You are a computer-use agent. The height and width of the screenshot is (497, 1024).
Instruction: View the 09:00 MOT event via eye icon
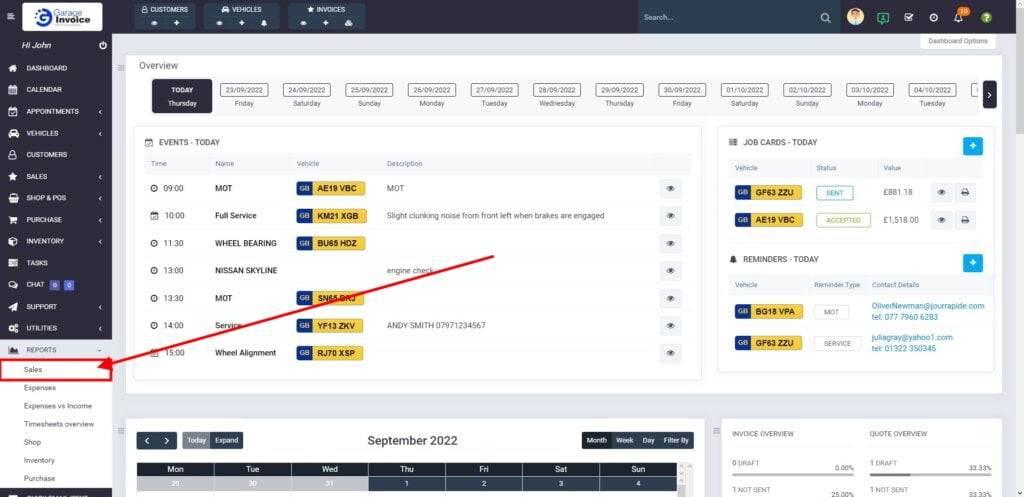(x=670, y=188)
